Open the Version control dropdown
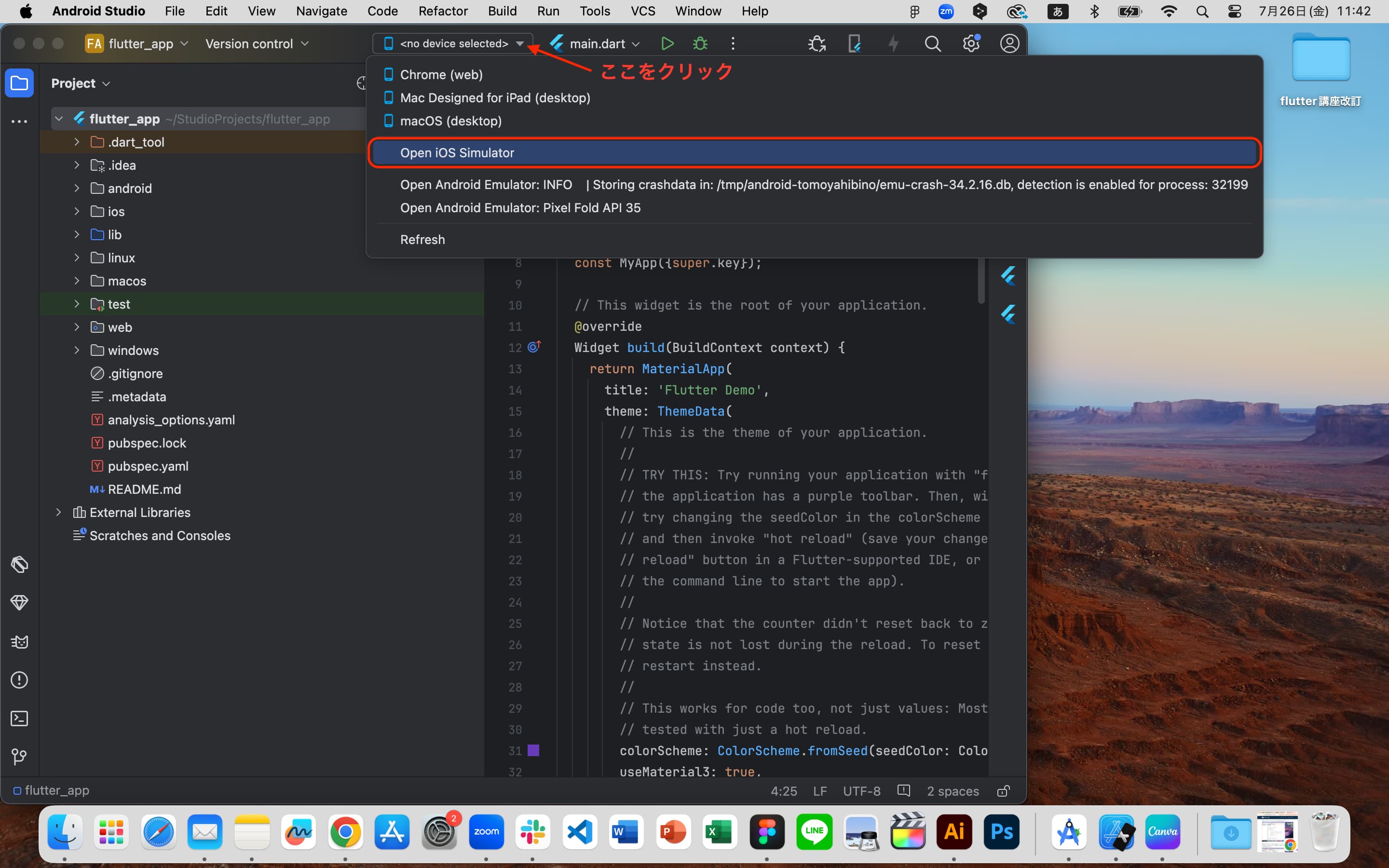The image size is (1389, 868). [x=257, y=43]
